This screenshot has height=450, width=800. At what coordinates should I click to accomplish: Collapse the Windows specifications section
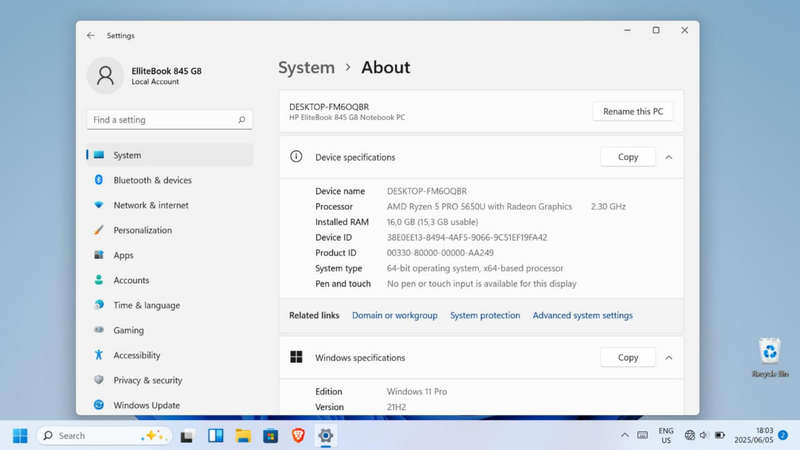pyautogui.click(x=669, y=358)
